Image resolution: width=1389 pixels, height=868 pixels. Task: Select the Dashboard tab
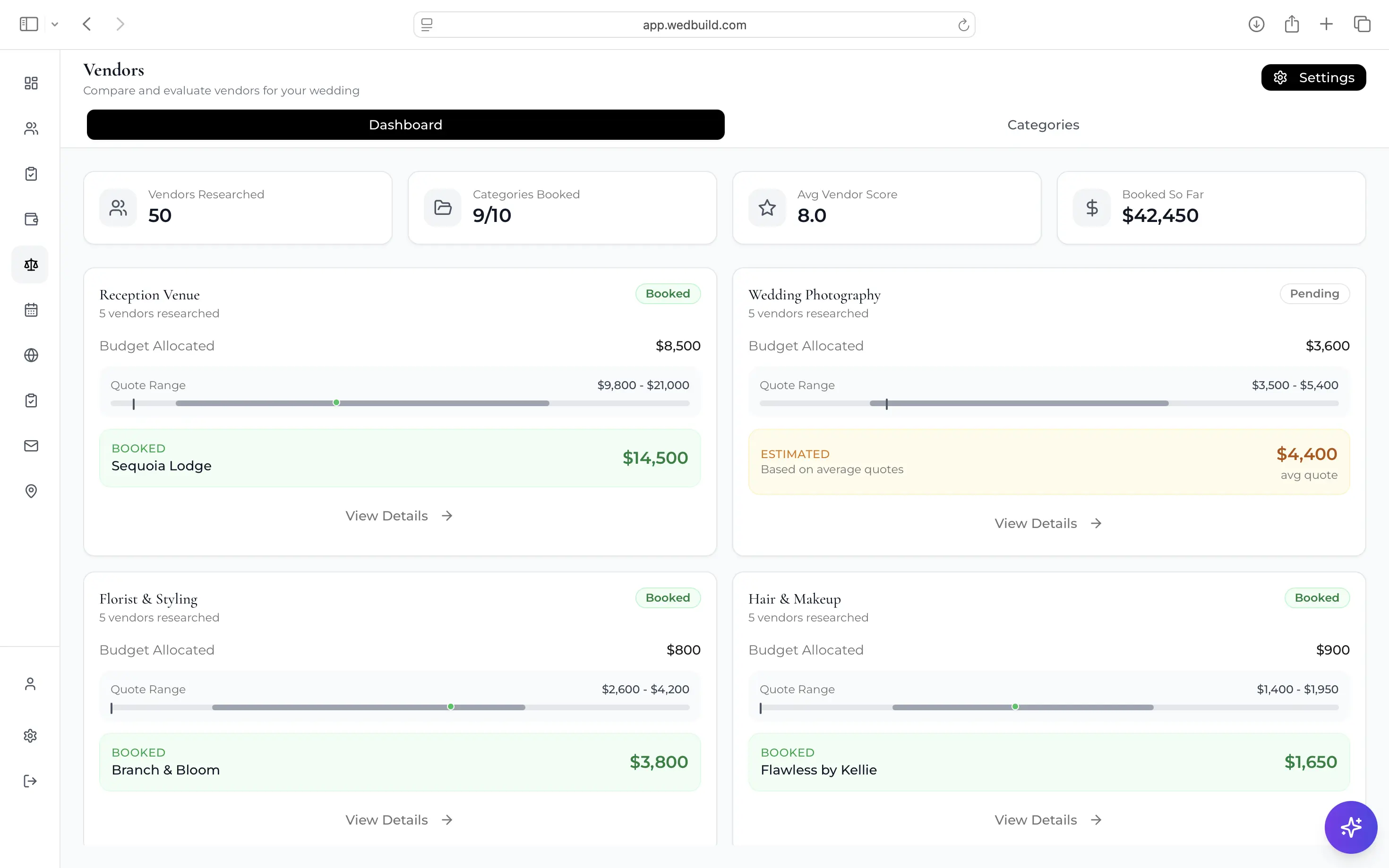(405, 125)
